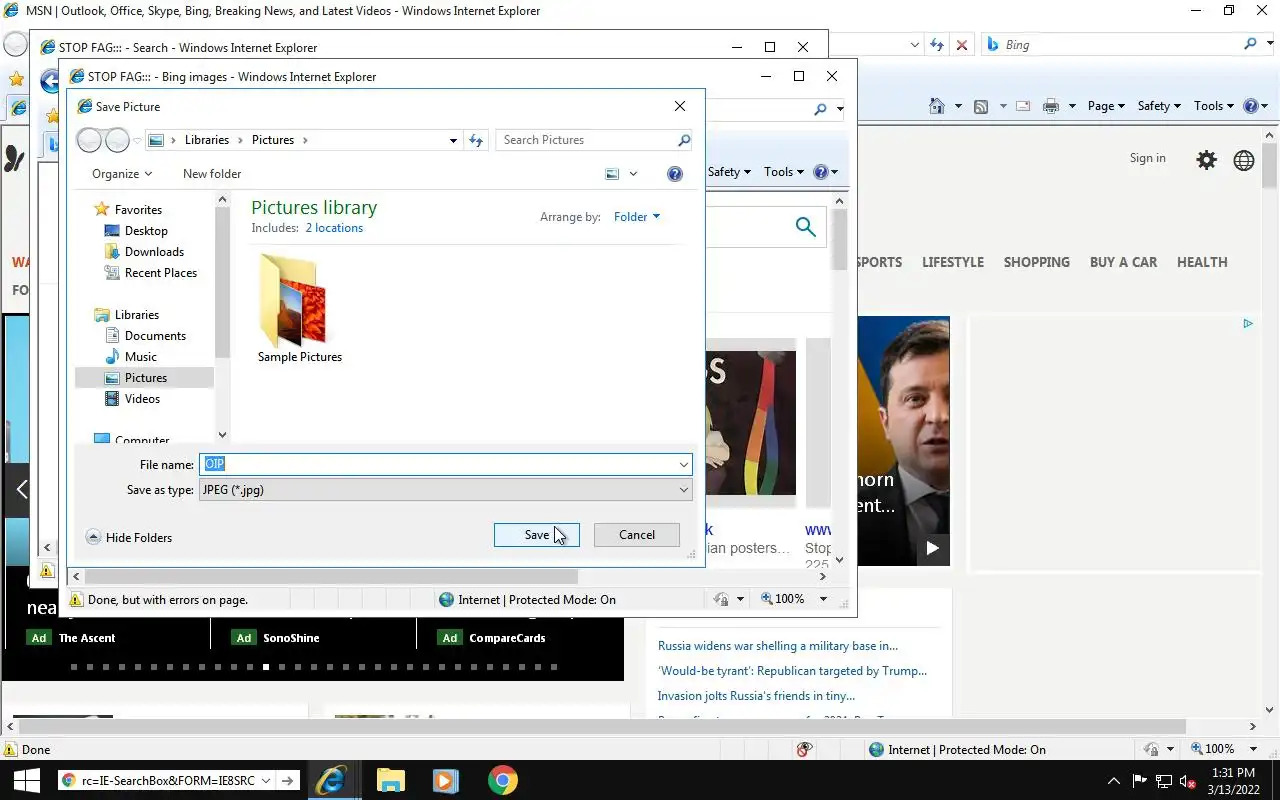
Task: Click the dialog Forward arrow button
Action: pos(117,140)
